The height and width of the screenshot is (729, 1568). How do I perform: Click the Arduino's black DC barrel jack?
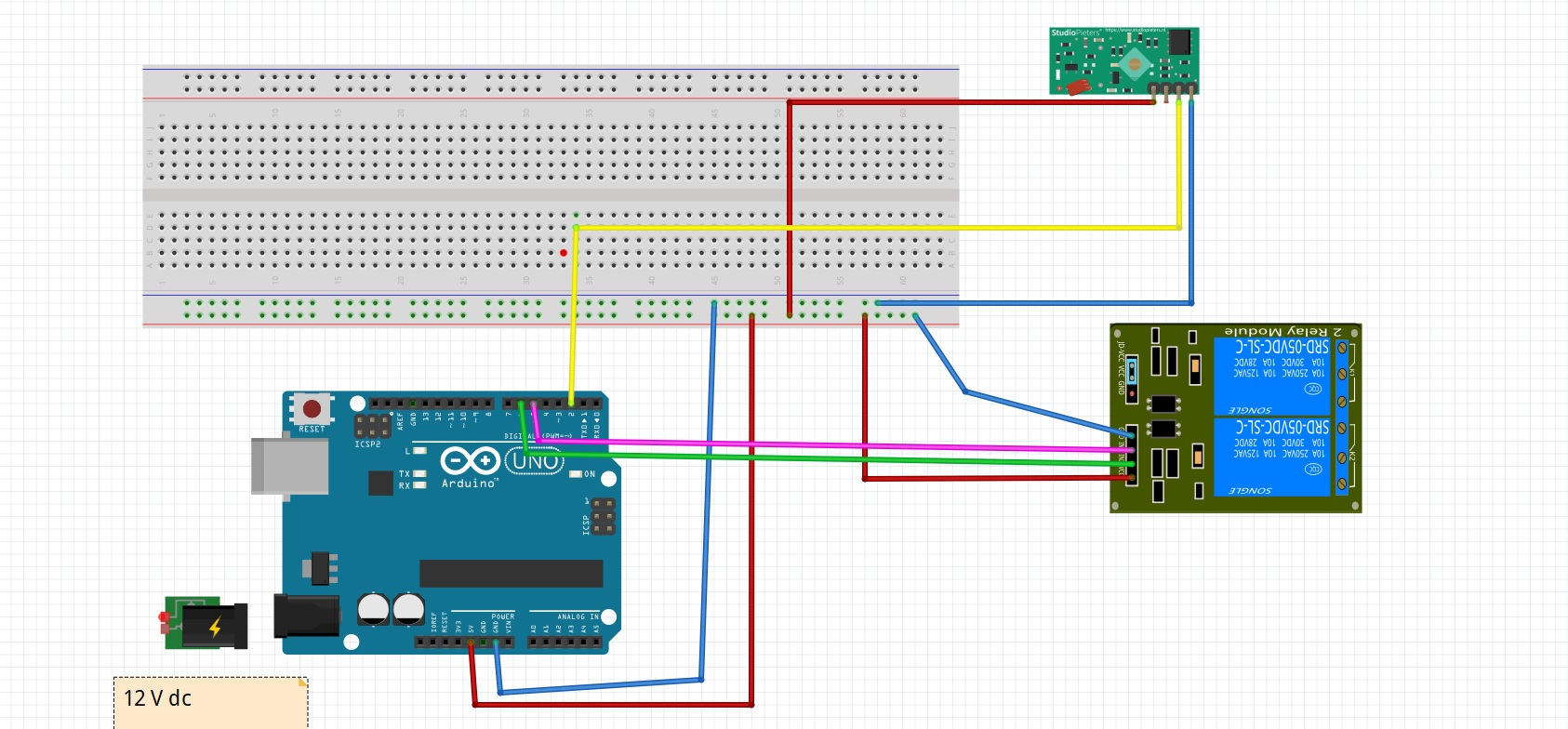coord(305,615)
